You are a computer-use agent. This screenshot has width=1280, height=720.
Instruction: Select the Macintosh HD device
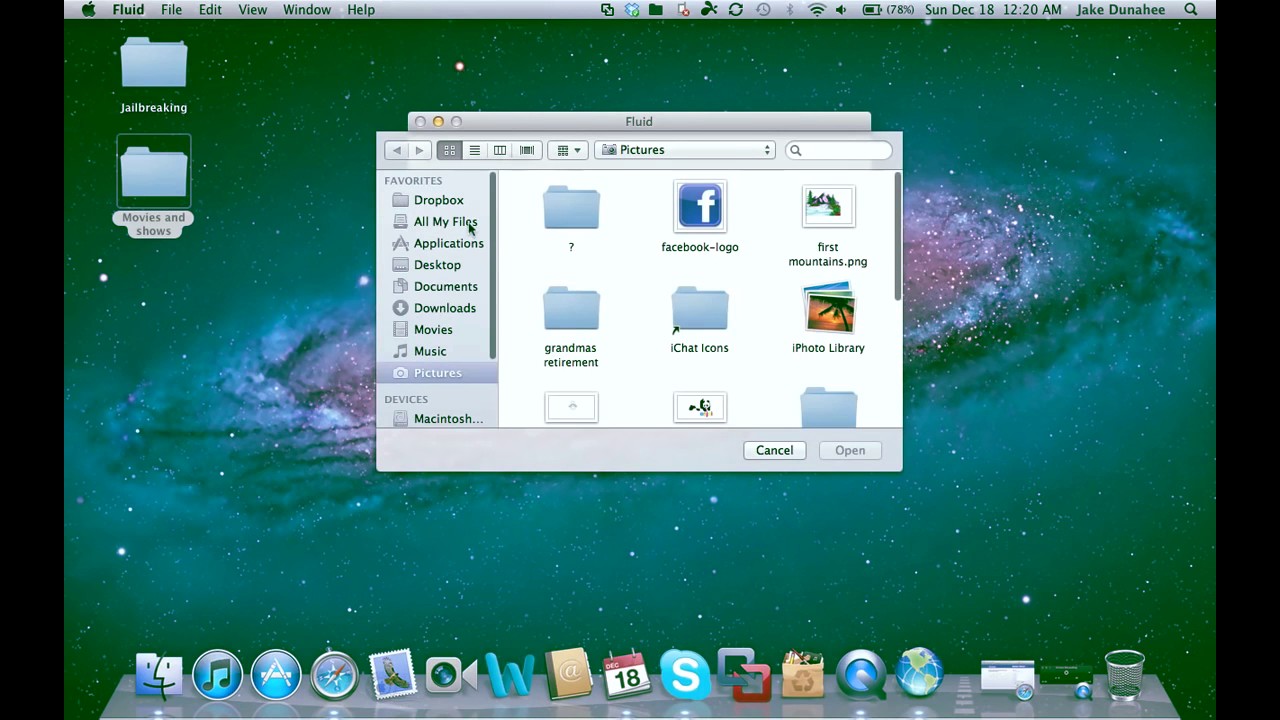pyautogui.click(x=447, y=418)
